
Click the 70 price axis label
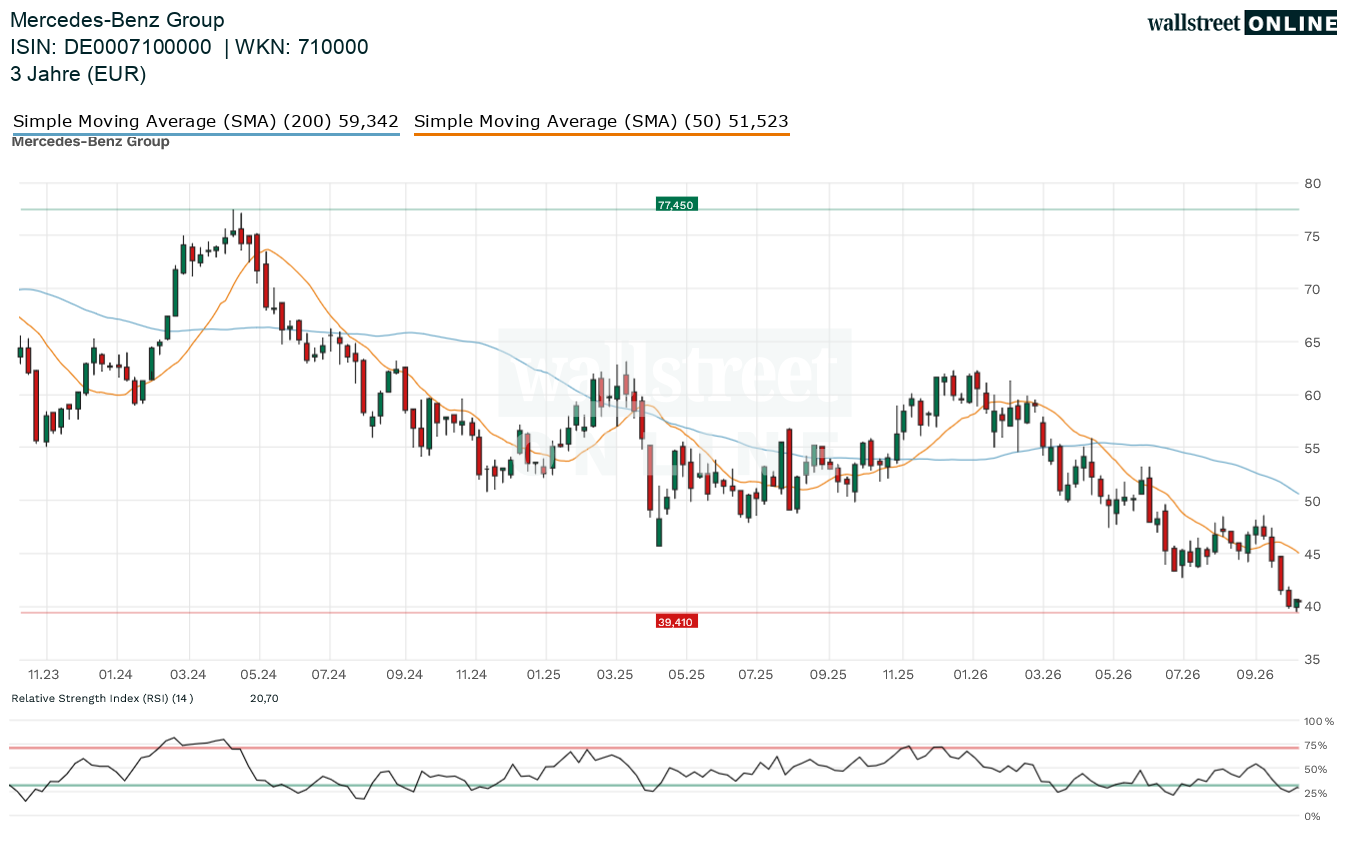click(1313, 290)
